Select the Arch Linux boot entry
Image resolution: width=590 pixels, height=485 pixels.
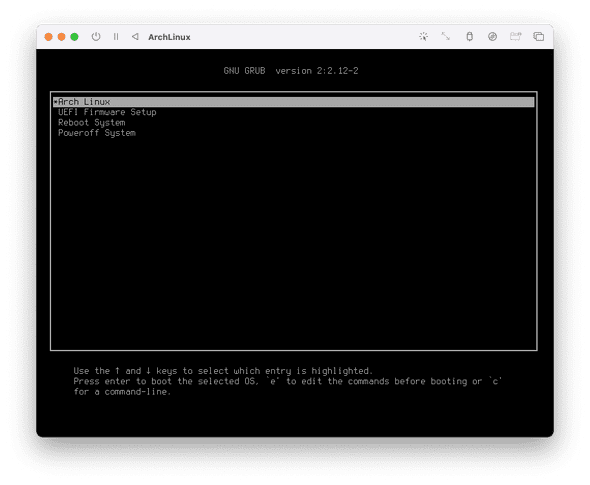click(293, 102)
